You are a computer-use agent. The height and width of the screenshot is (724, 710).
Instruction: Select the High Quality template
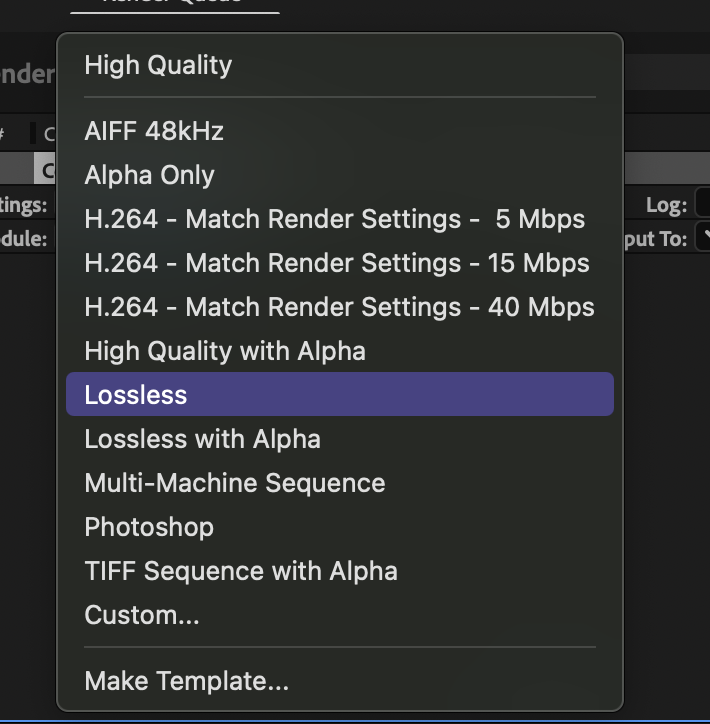(340, 65)
